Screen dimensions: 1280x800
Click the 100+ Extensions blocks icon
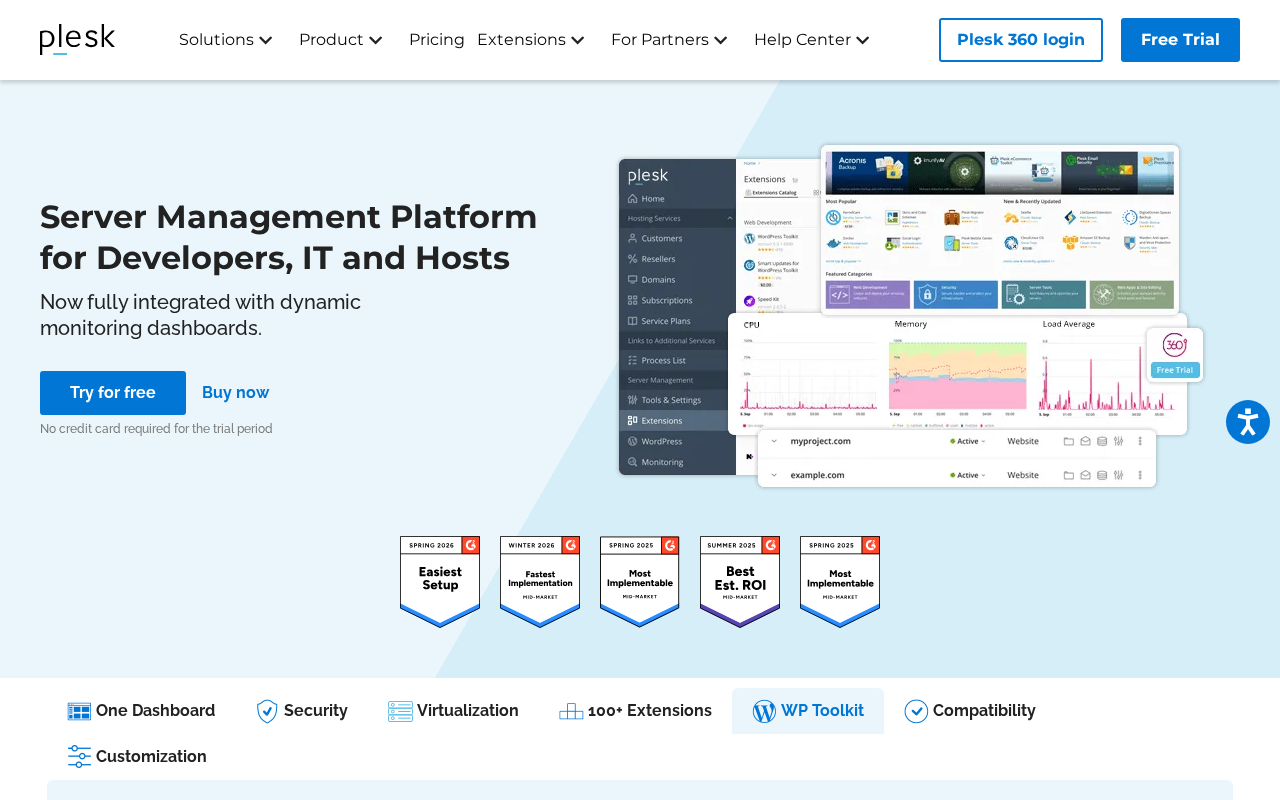tap(571, 711)
